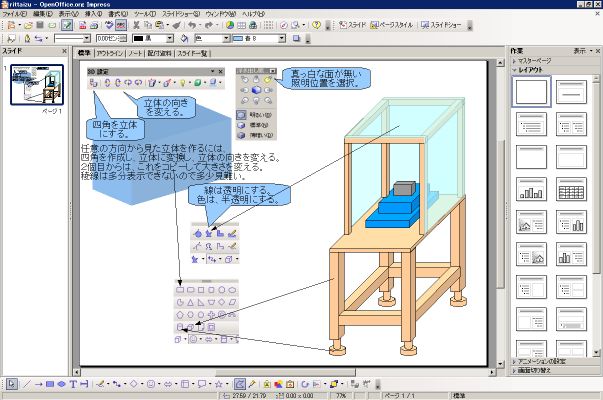Click the スライドショー toolbar button
This screenshot has height=400, width=603.
tap(440, 25)
